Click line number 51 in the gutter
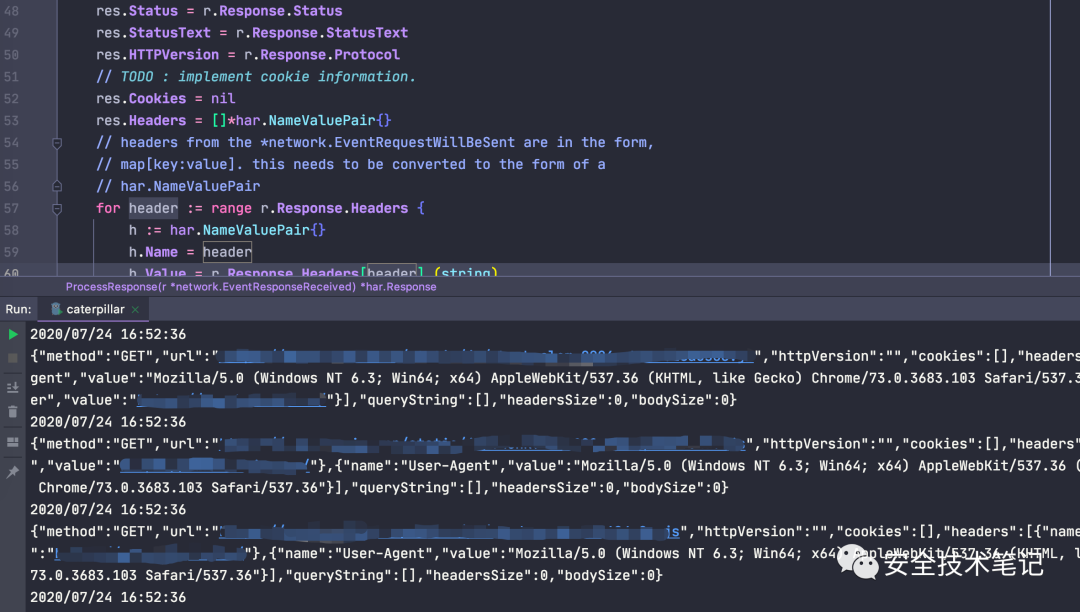 pyautogui.click(x=12, y=76)
